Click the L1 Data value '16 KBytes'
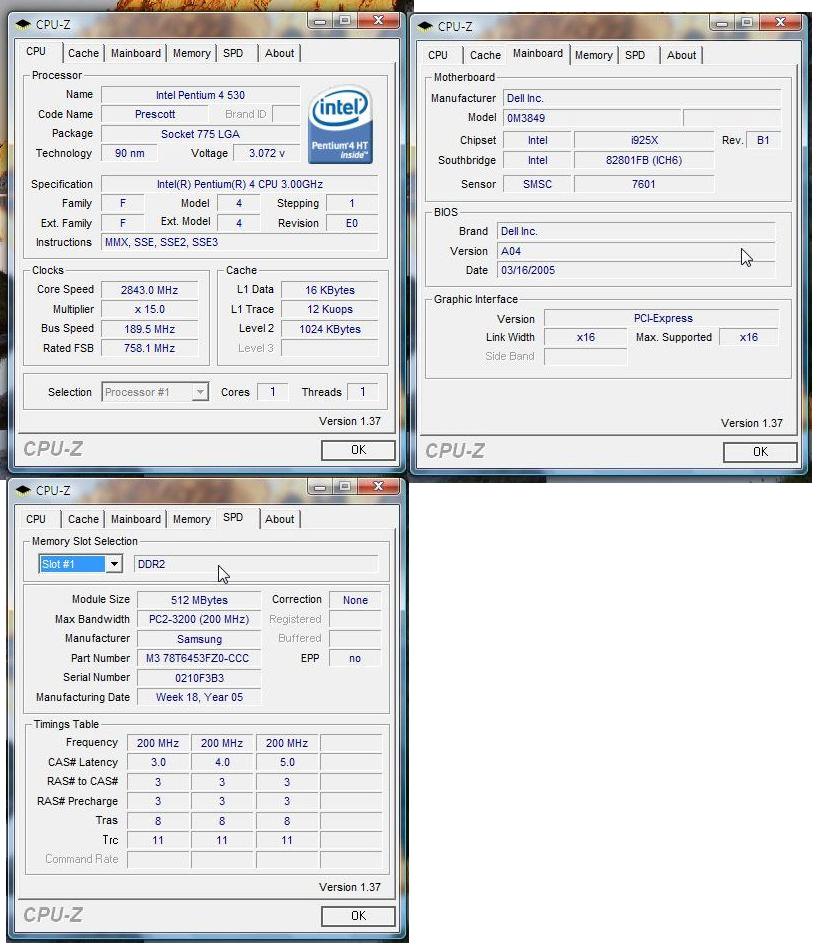This screenshot has height=948, width=817. (x=330, y=290)
